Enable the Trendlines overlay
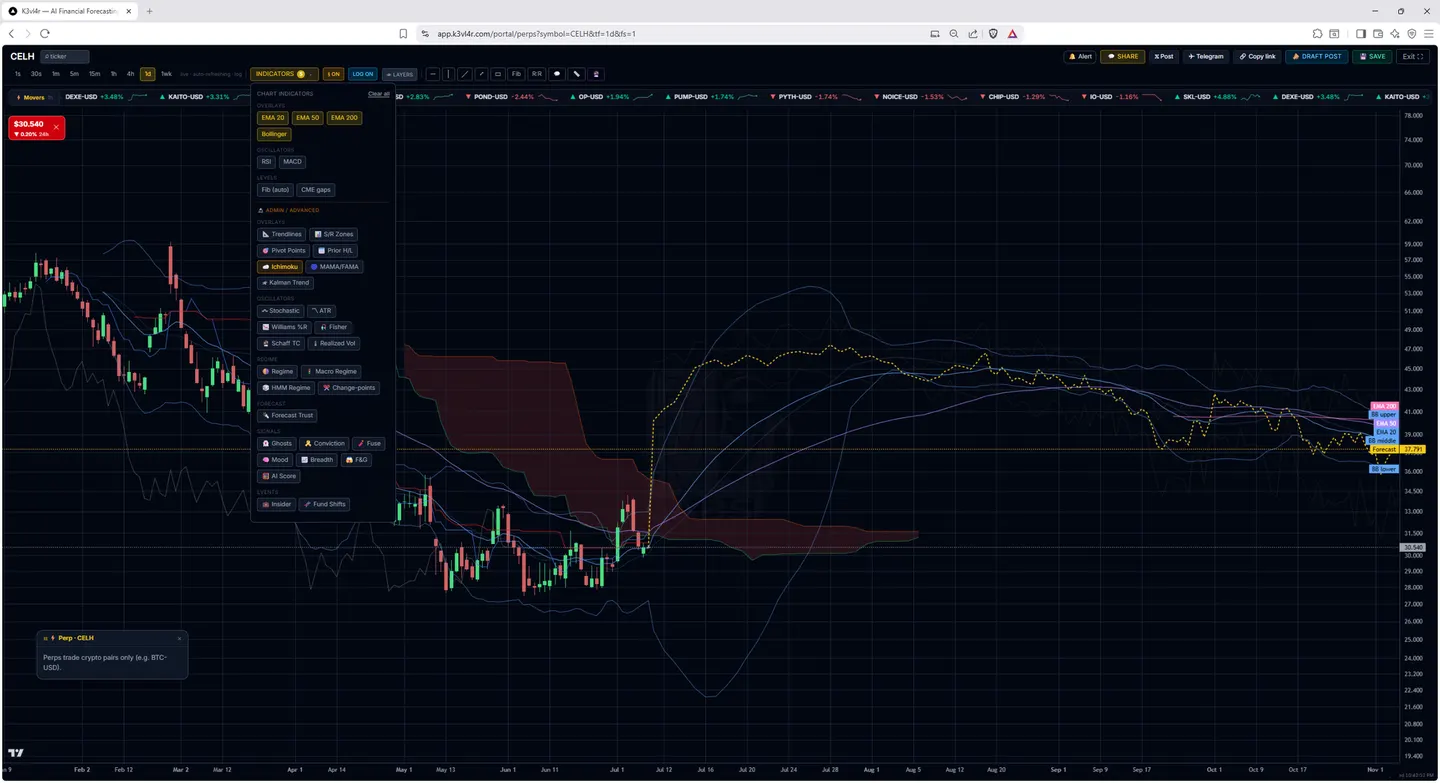This screenshot has width=1440, height=783. pyautogui.click(x=281, y=234)
